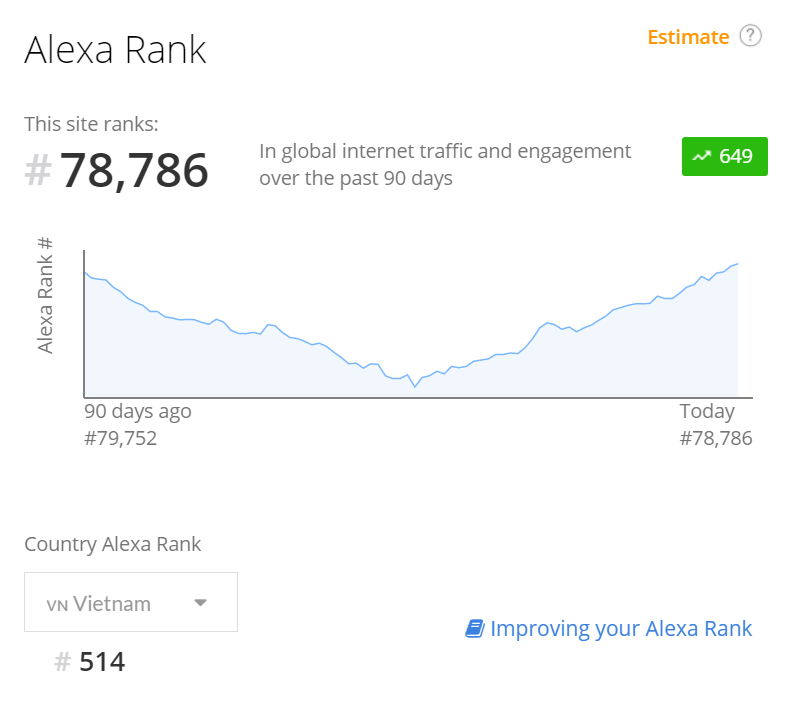Click the question mark help icon
This screenshot has height=706, width=790.
click(x=750, y=36)
